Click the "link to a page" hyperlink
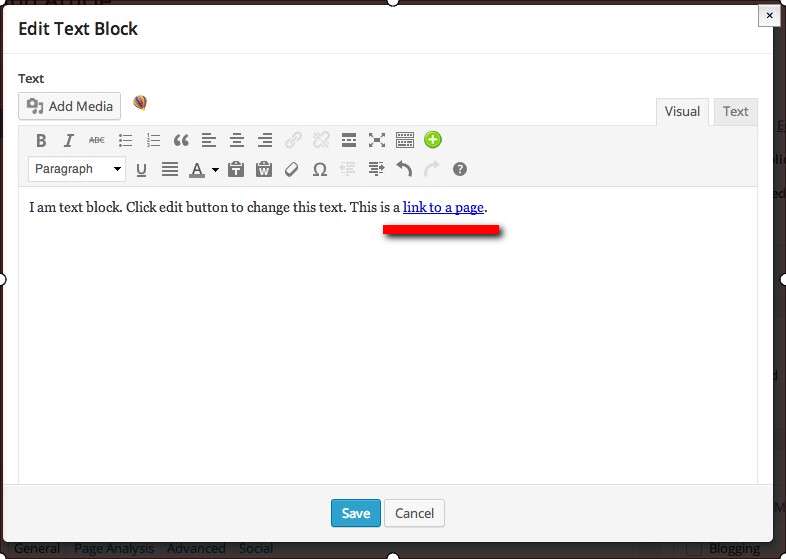 click(x=443, y=207)
